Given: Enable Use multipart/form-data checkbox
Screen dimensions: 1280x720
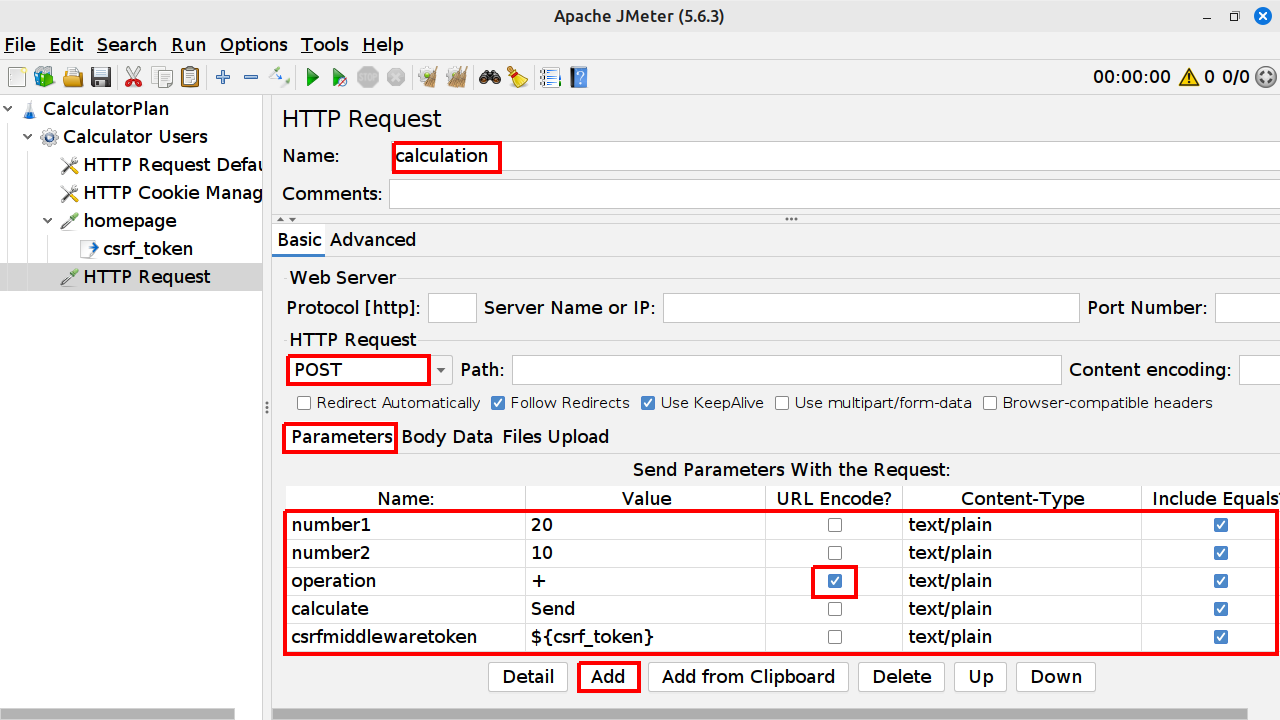Looking at the screenshot, I should (x=782, y=403).
